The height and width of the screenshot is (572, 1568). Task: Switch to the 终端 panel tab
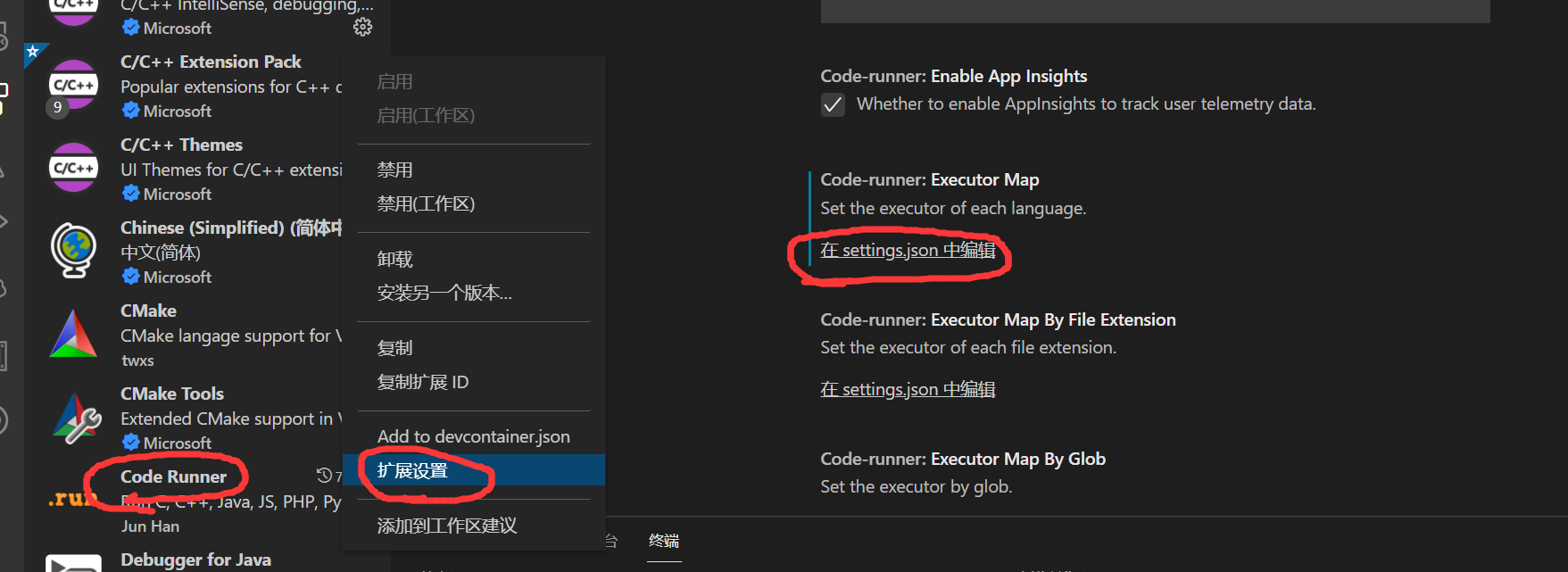pyautogui.click(x=664, y=541)
